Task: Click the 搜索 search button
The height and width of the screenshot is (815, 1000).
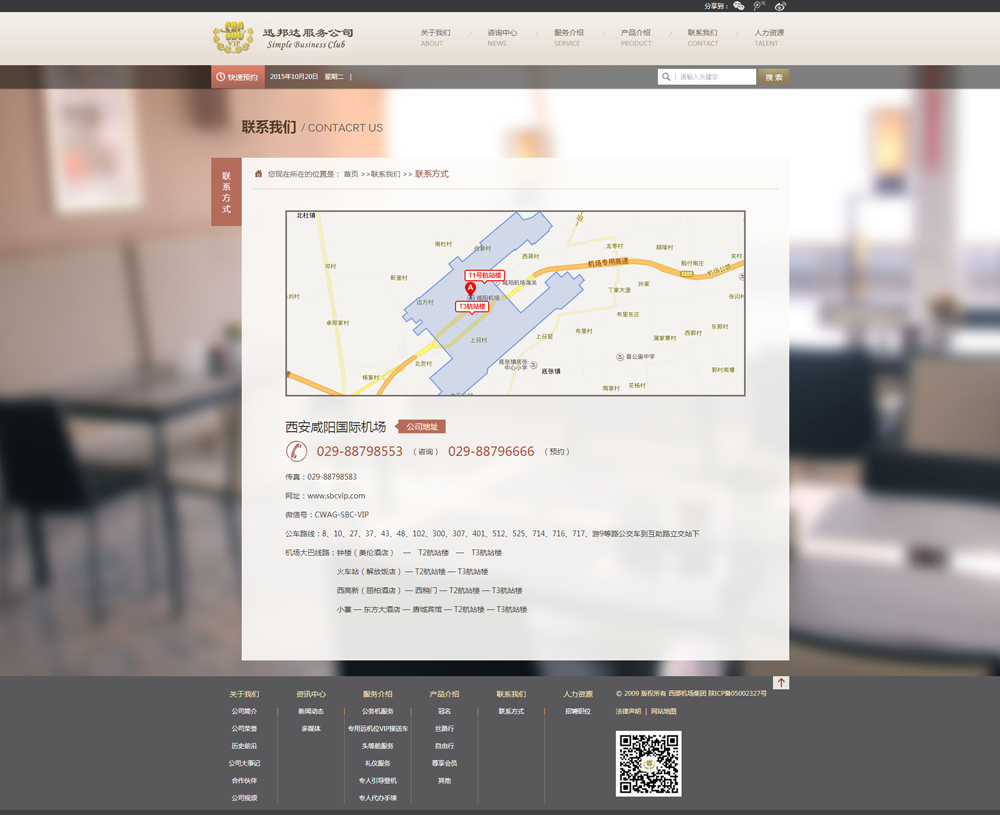Action: point(773,77)
